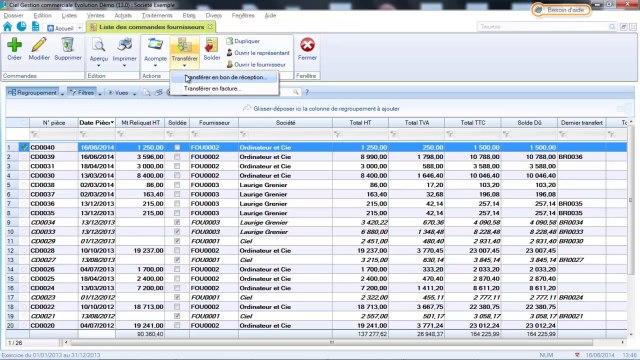This screenshot has height=360, width=640.
Task: Uncheck the Soldée checkbox for CD0034
Action: (x=177, y=222)
